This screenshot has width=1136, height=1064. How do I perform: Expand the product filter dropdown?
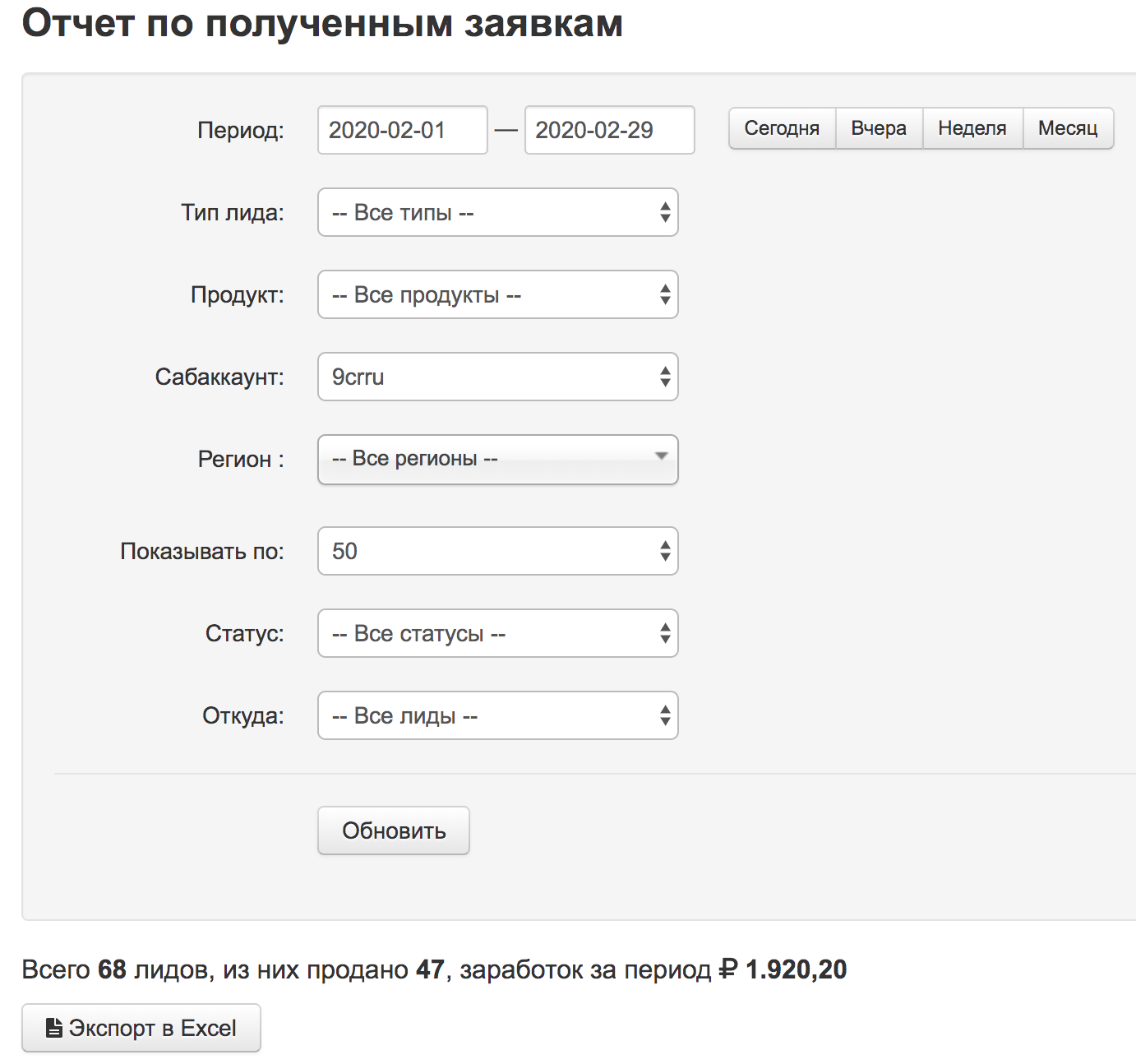497,295
